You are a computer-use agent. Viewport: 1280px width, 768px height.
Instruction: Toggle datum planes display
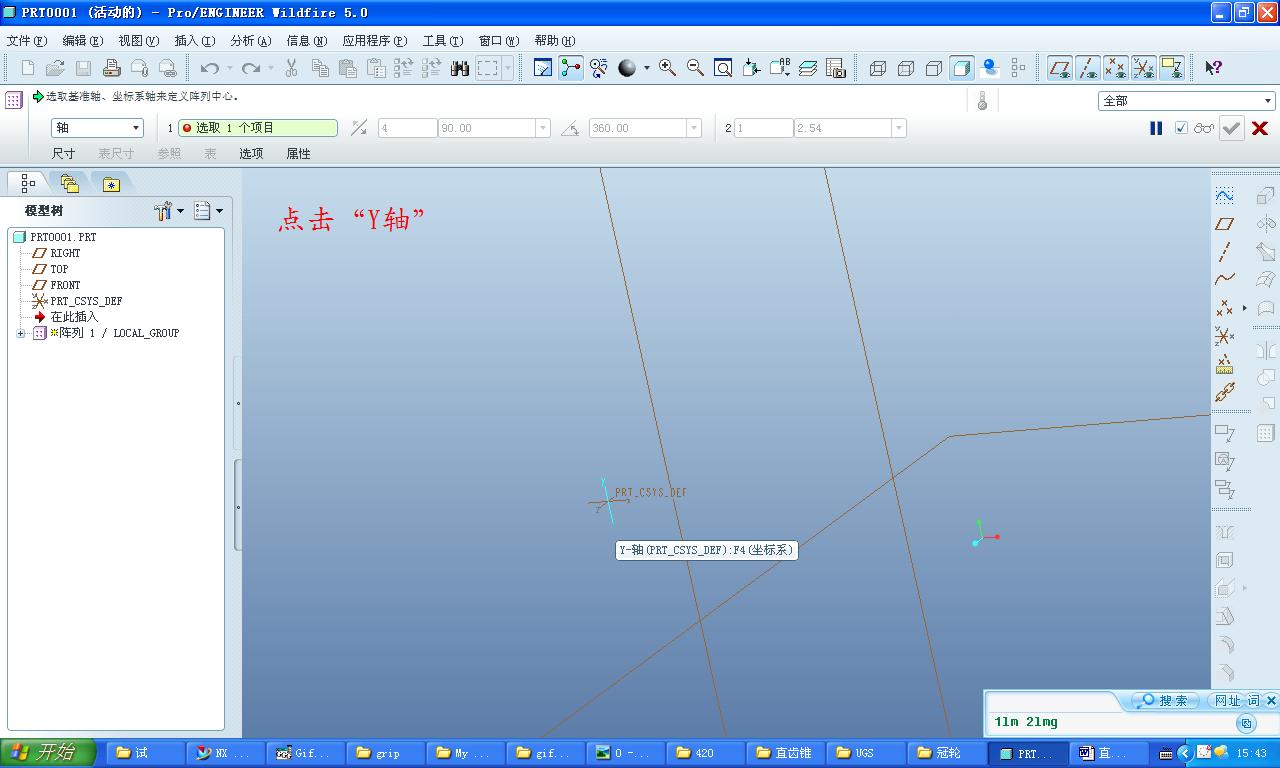coord(1060,68)
